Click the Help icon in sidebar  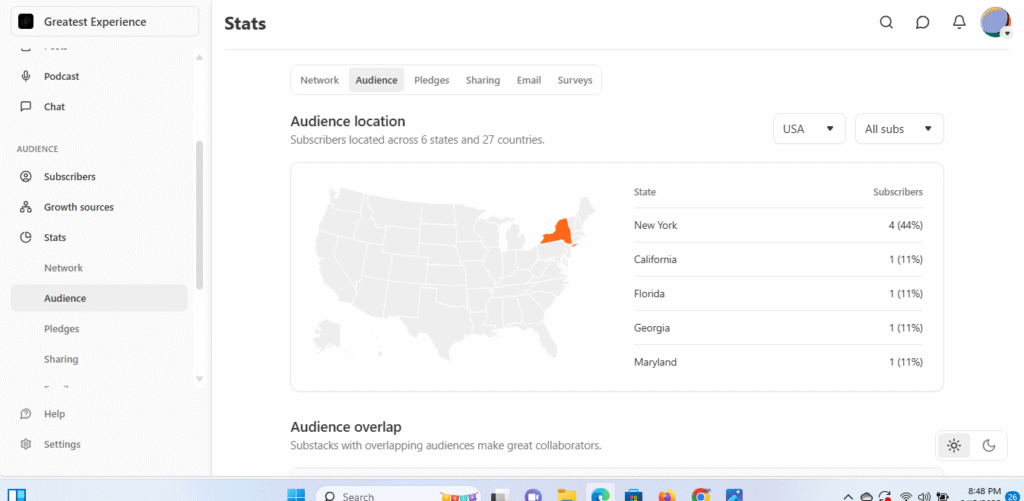(x=26, y=414)
